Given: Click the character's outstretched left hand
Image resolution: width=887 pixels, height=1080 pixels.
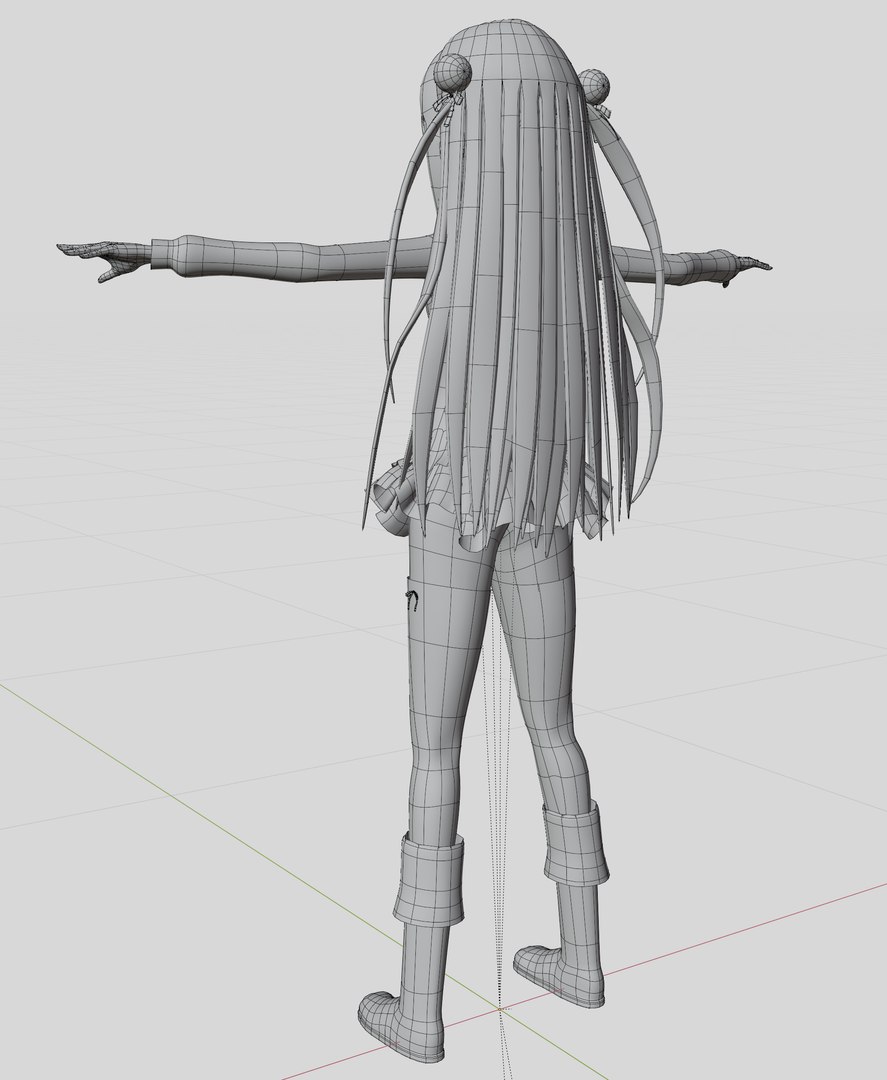Looking at the screenshot, I should pyautogui.click(x=103, y=260).
